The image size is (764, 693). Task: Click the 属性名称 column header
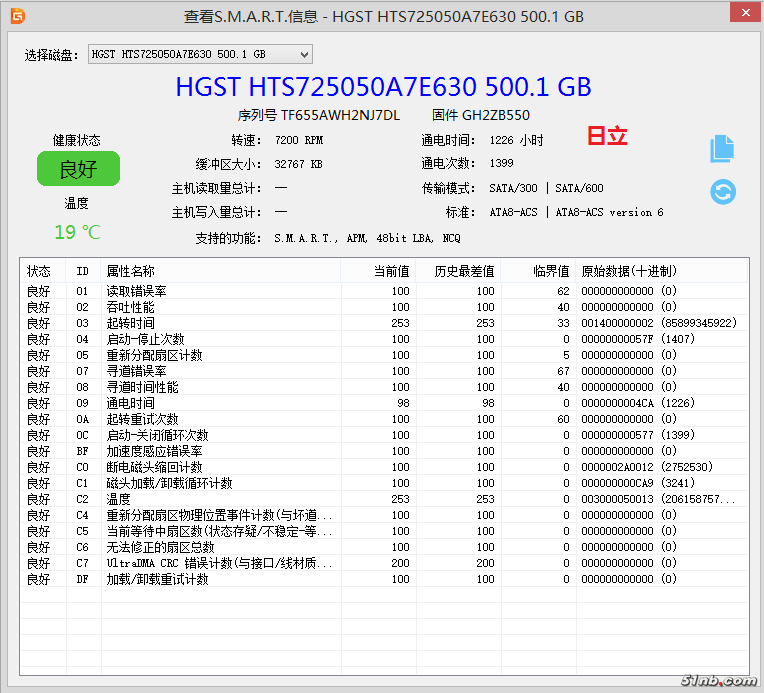point(131,271)
